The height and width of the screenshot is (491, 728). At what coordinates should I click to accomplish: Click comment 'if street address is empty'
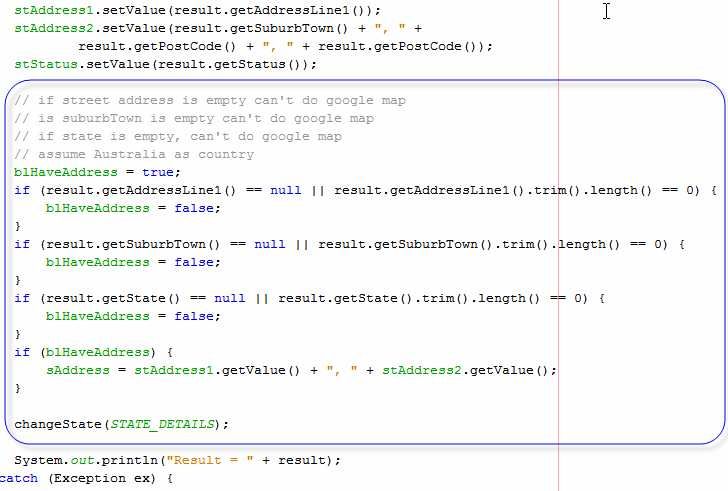pyautogui.click(x=210, y=100)
